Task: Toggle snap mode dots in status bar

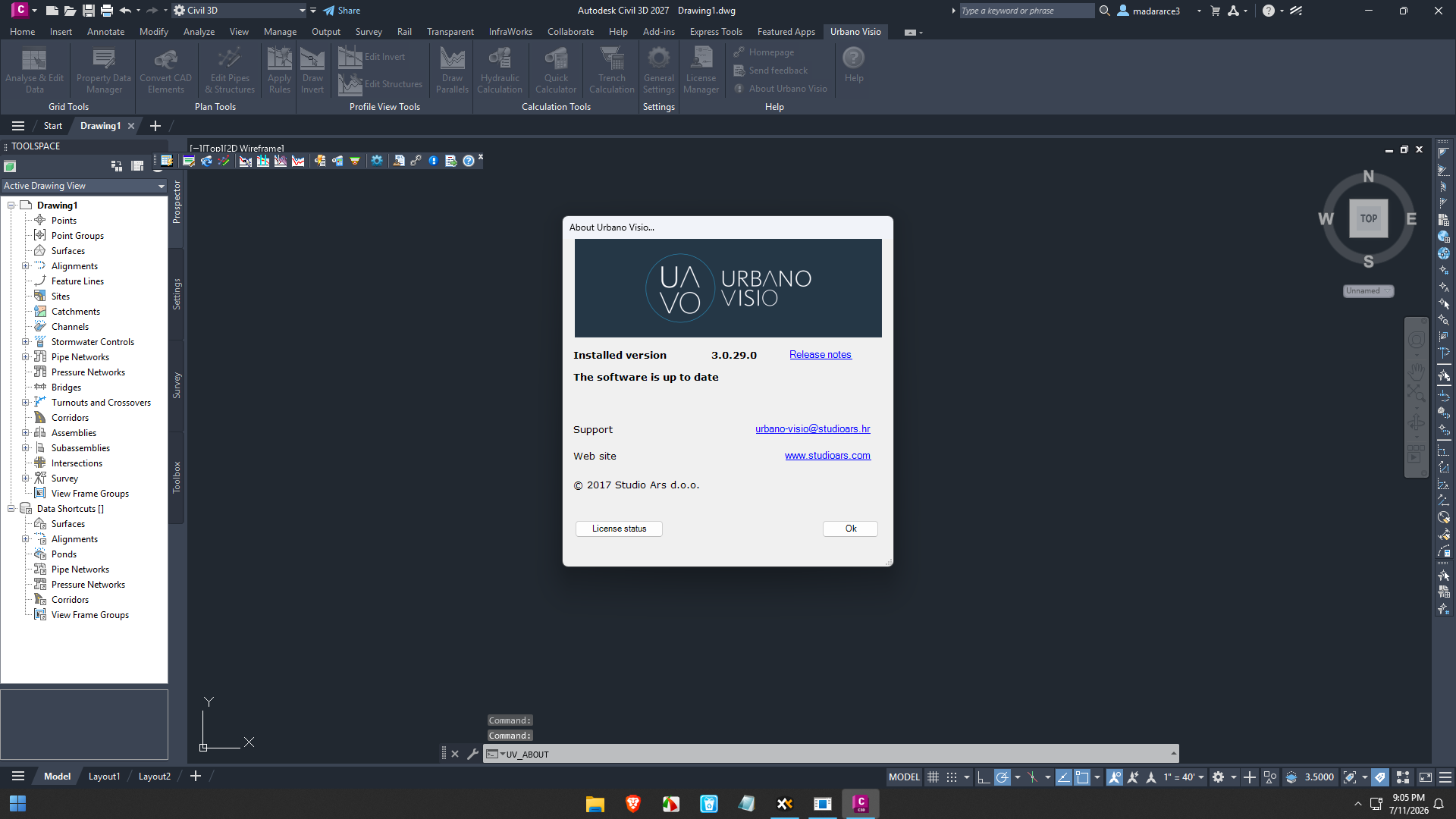Action: (x=952, y=777)
